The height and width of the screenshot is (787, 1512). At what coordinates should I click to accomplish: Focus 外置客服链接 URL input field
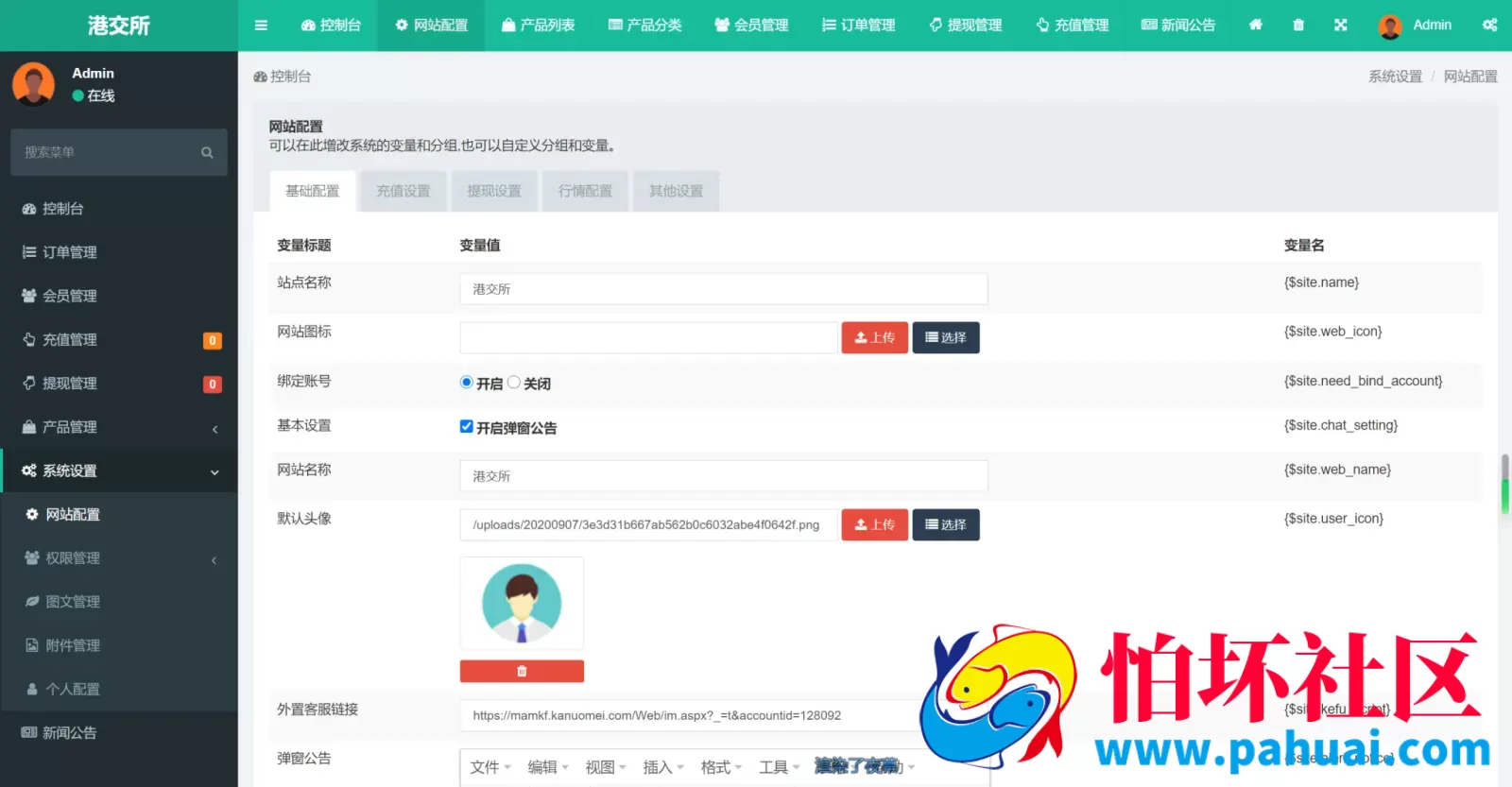tap(724, 715)
